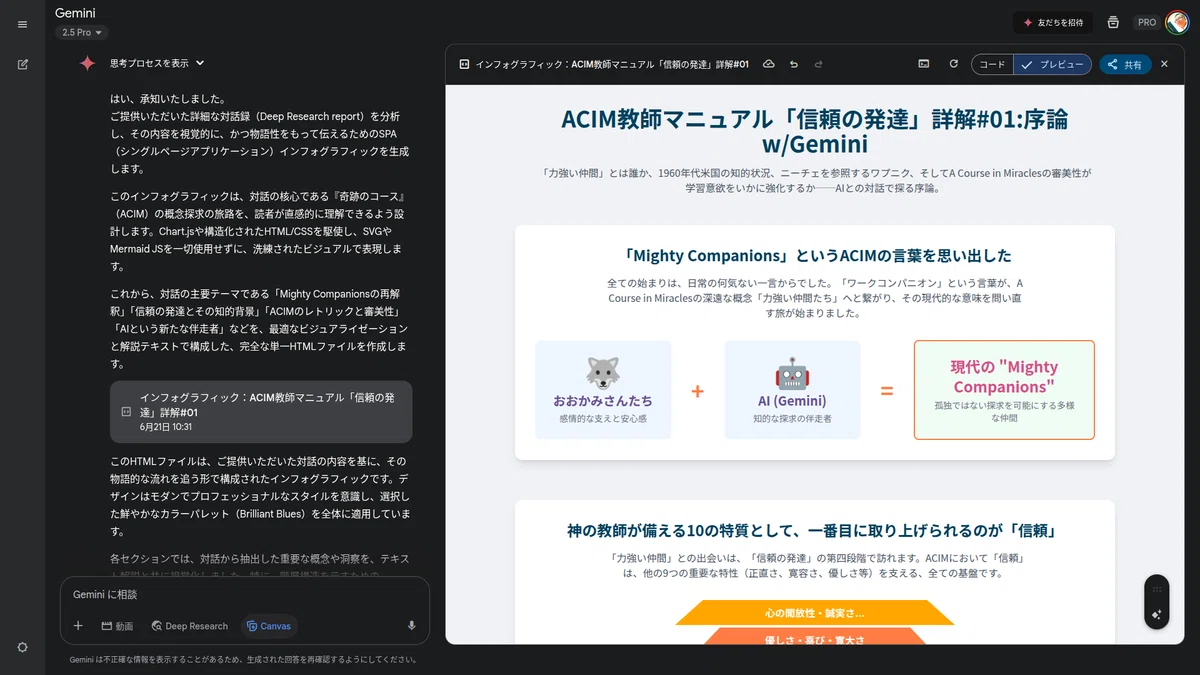Screen dimensions: 1200x675
Task: Click the Gemini logo text
Action: [x=75, y=12]
